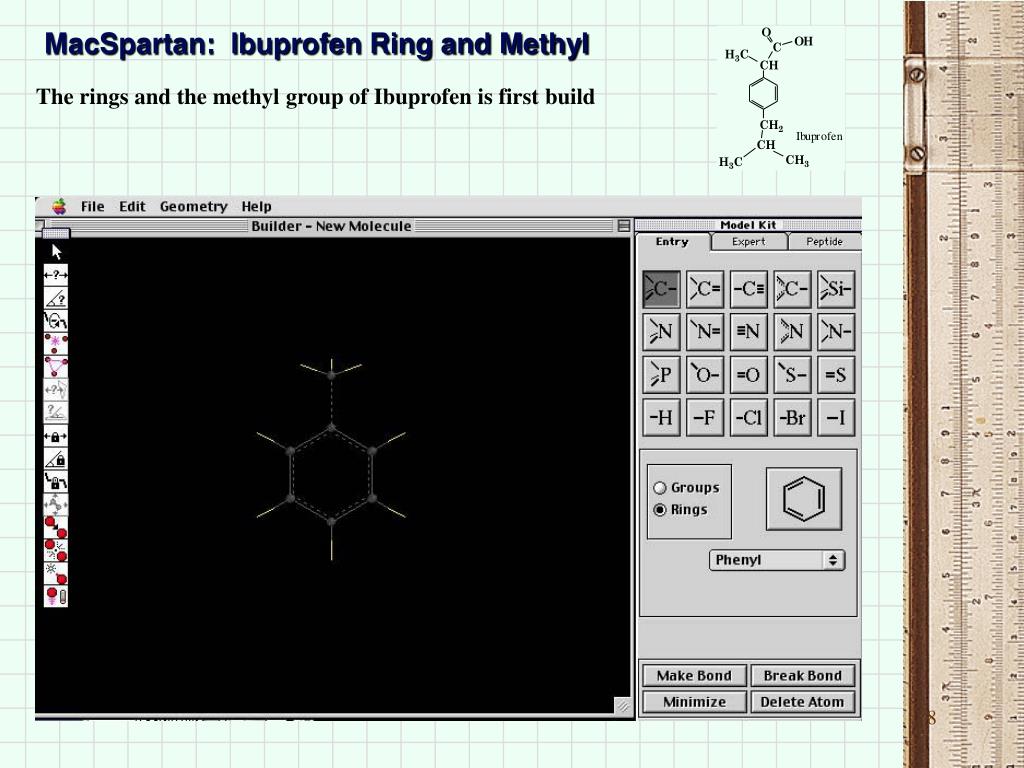The width and height of the screenshot is (1024, 768).
Task: Open the Apple menu
Action: pyautogui.click(x=59, y=206)
